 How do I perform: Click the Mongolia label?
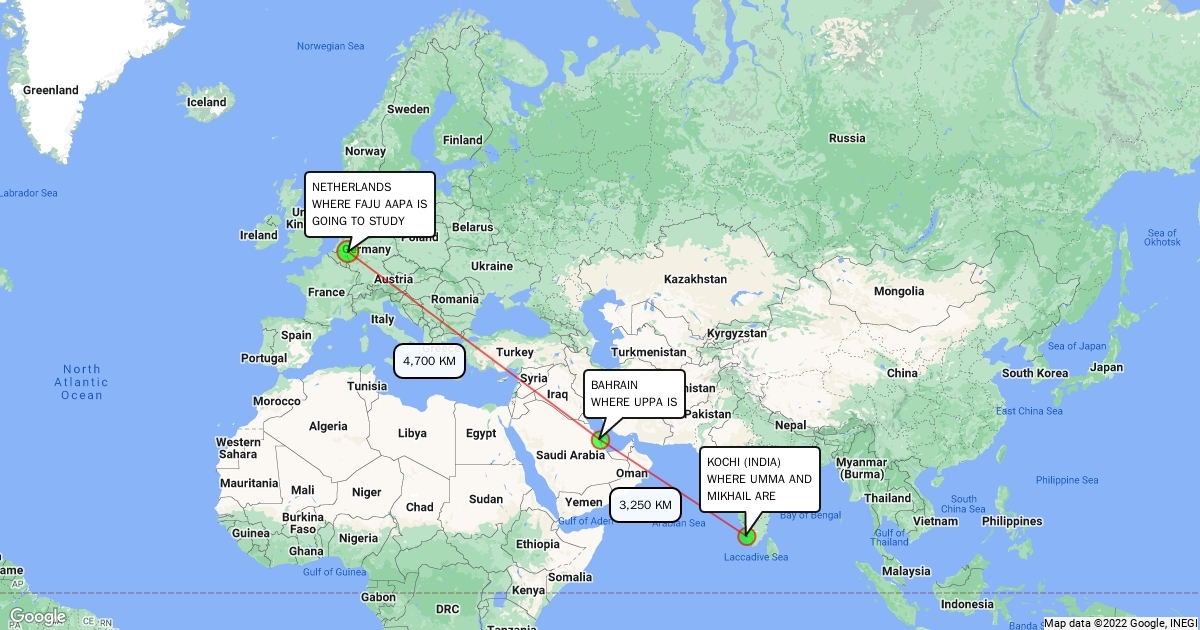pos(899,292)
